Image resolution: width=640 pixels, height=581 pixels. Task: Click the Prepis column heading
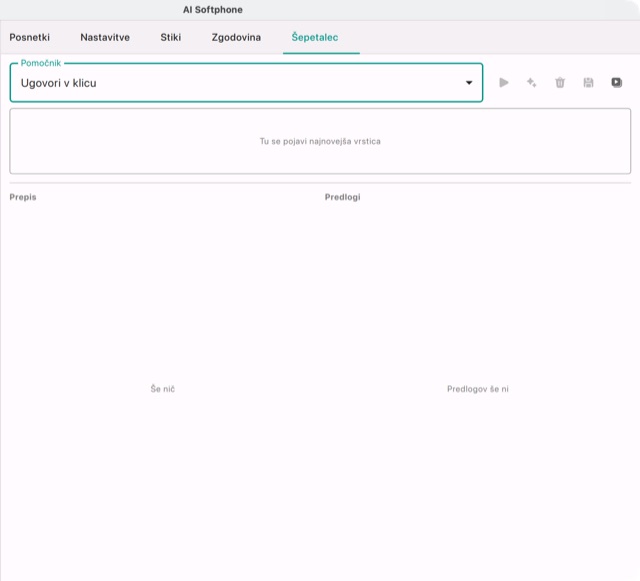pyautogui.click(x=23, y=197)
